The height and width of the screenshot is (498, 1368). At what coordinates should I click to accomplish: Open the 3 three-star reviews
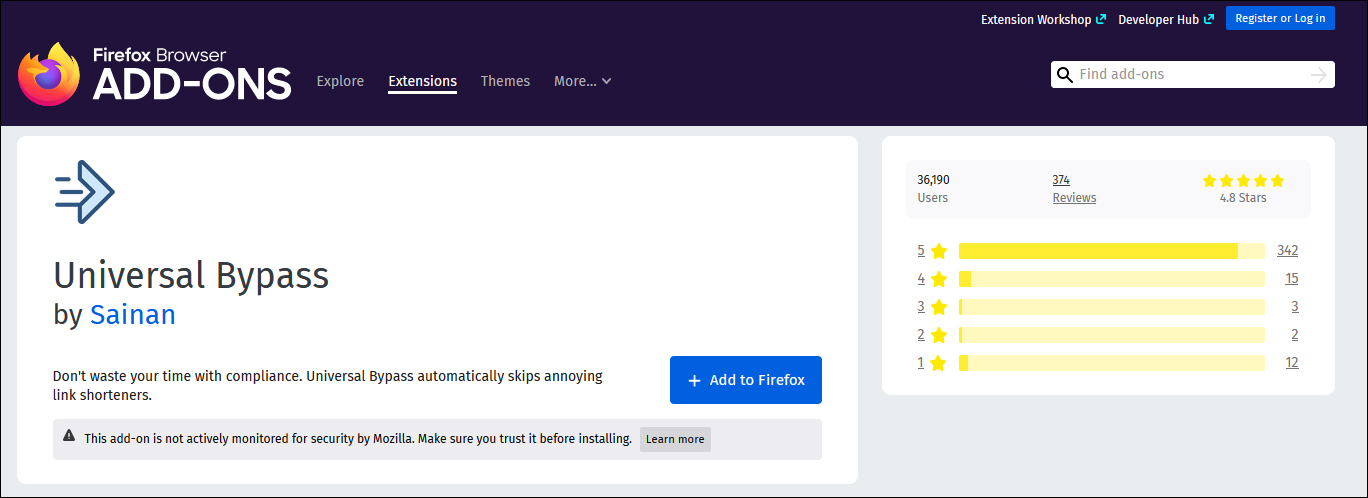click(1295, 307)
